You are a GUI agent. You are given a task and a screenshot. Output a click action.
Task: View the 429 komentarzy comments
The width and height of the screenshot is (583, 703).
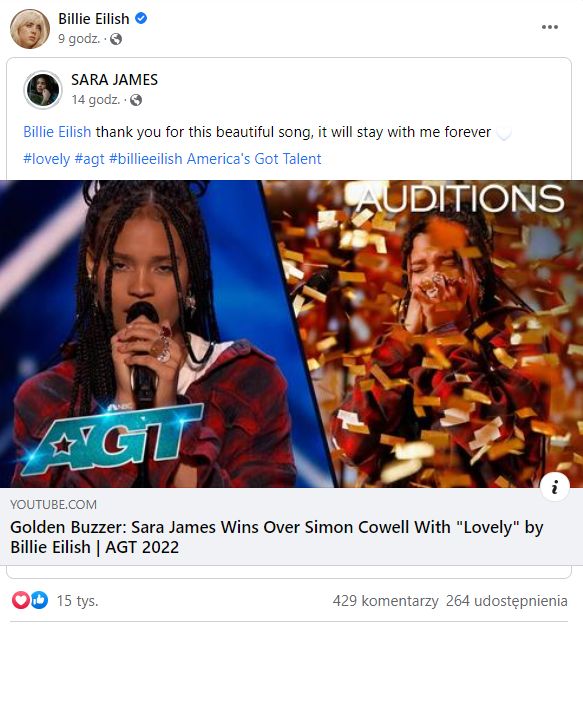click(385, 601)
